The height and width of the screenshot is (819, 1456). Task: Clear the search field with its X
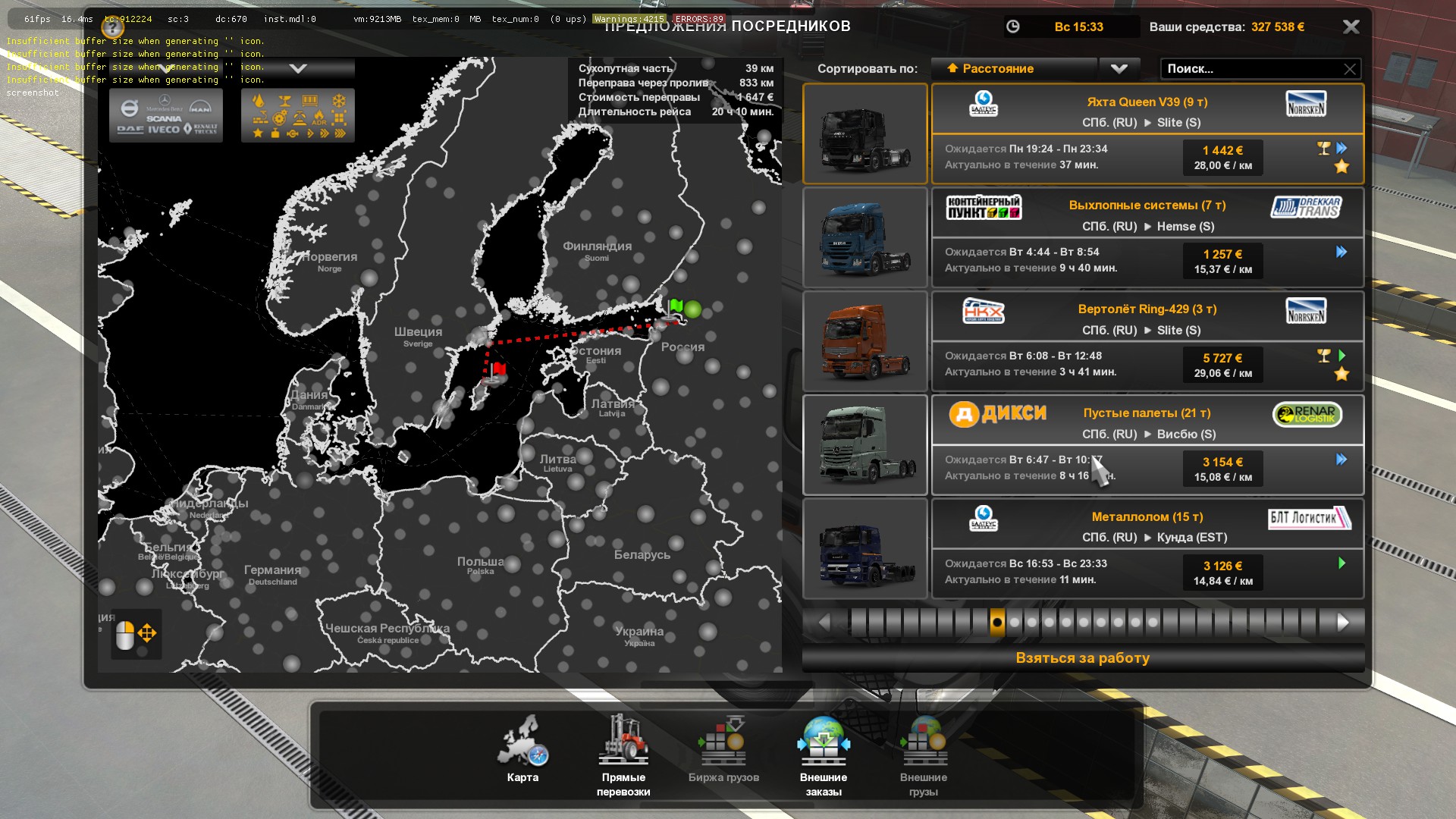click(x=1350, y=69)
